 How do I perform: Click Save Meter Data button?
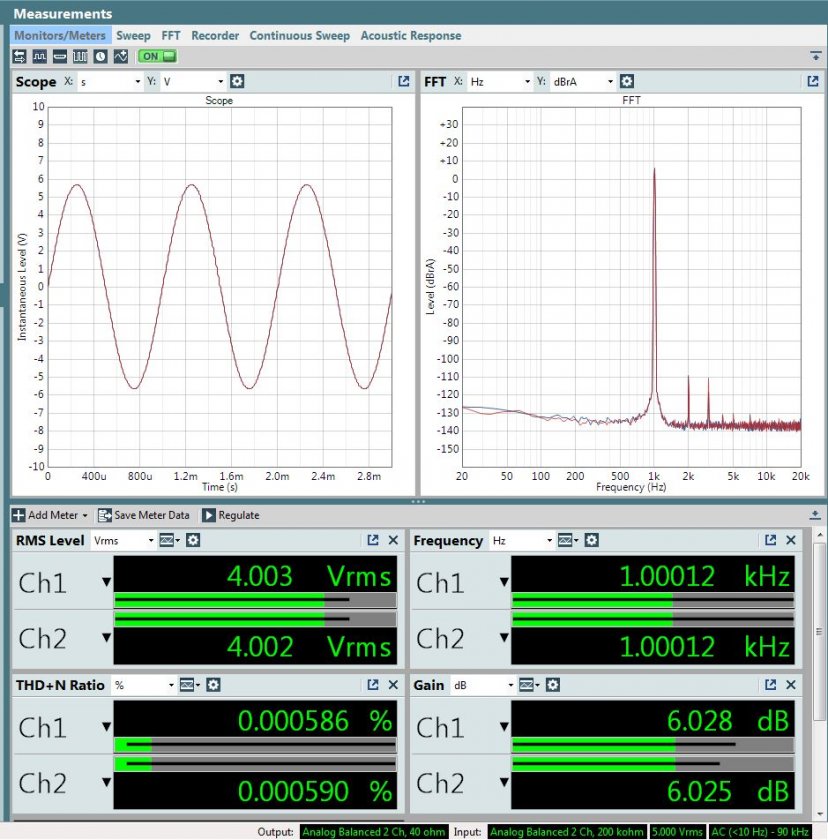point(144,515)
